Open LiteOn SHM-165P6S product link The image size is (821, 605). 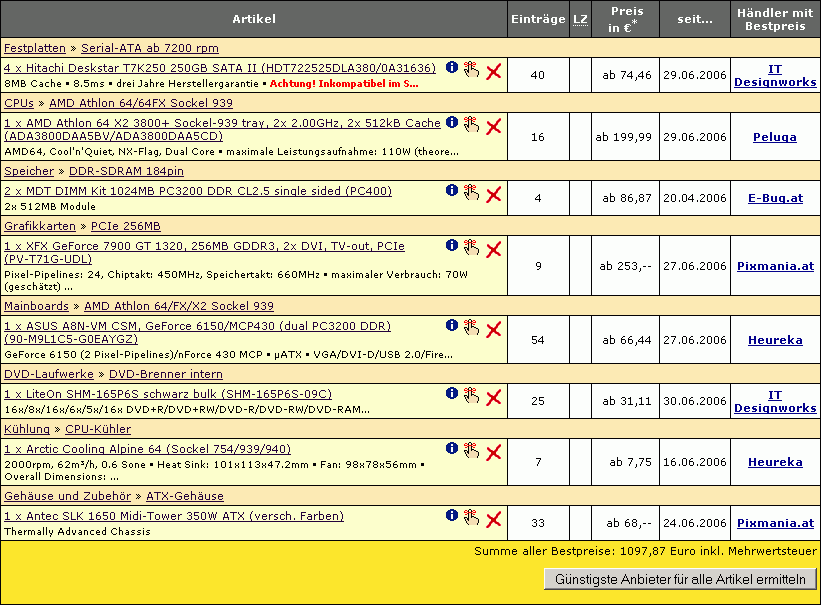(x=168, y=394)
